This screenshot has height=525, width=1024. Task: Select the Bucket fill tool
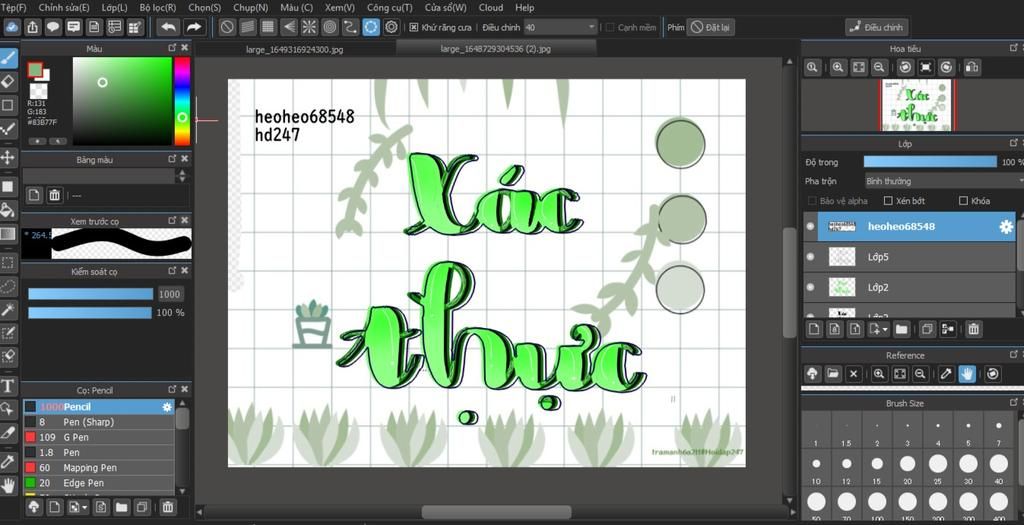8,210
